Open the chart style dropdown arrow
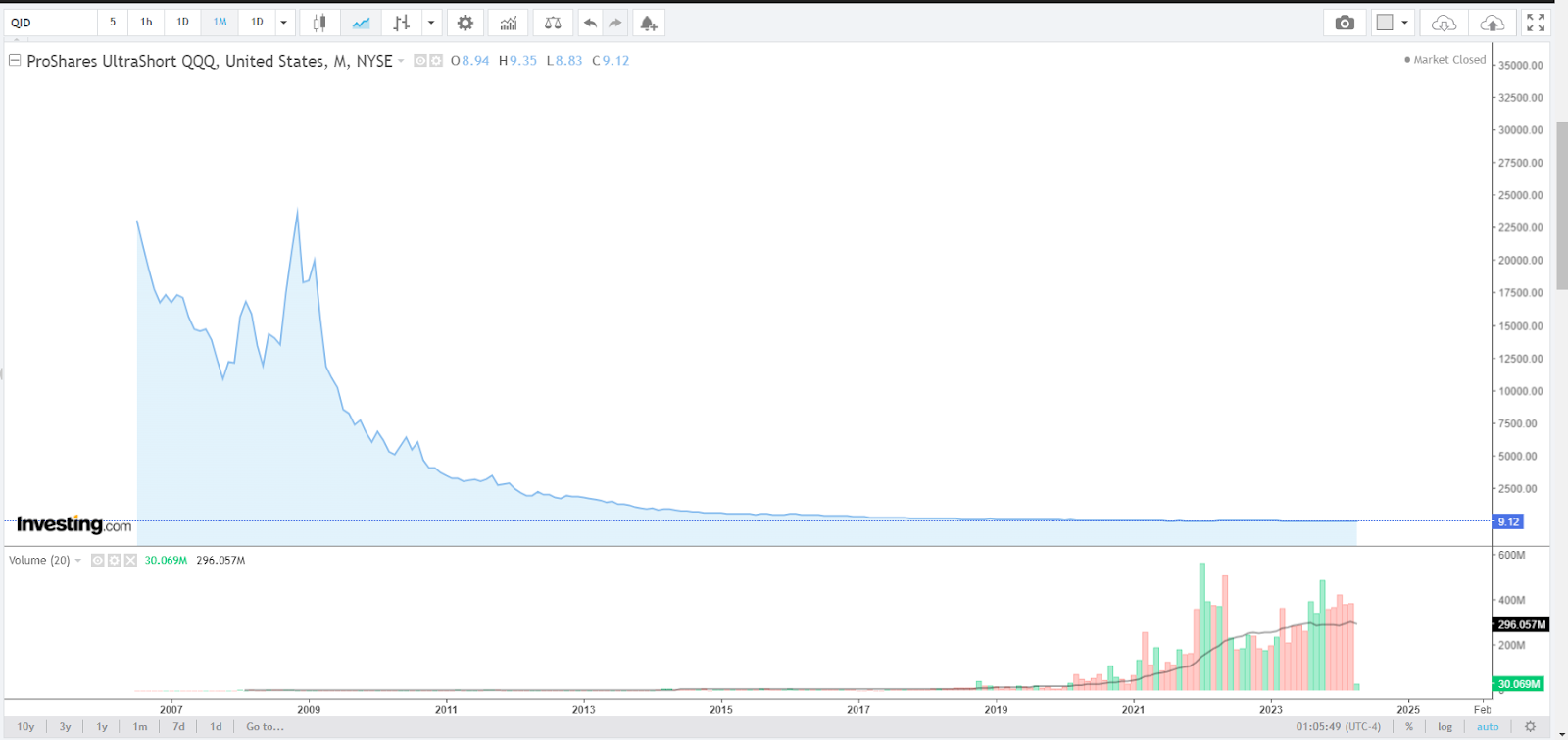Image resolution: width=1568 pixels, height=740 pixels. click(x=431, y=23)
